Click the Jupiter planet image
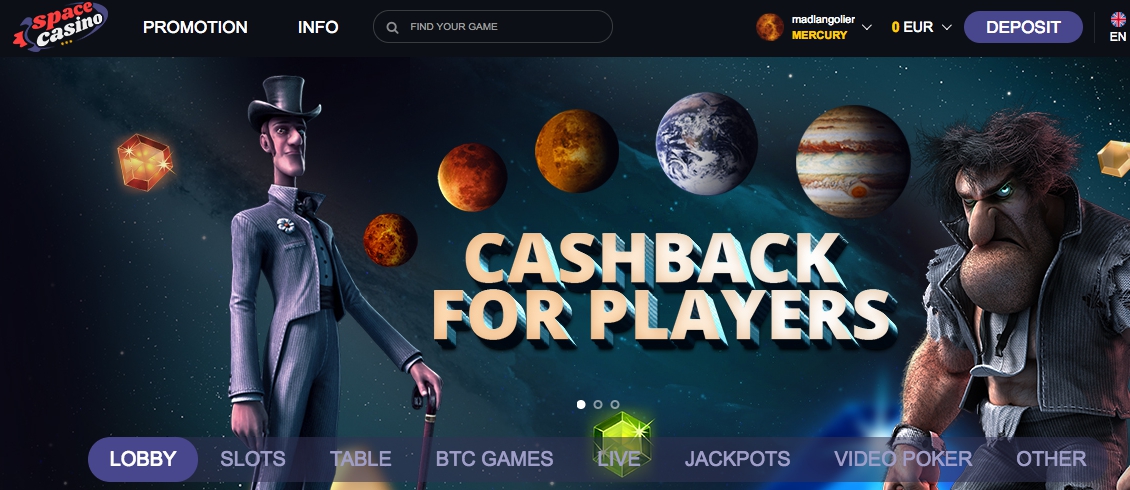 (853, 161)
